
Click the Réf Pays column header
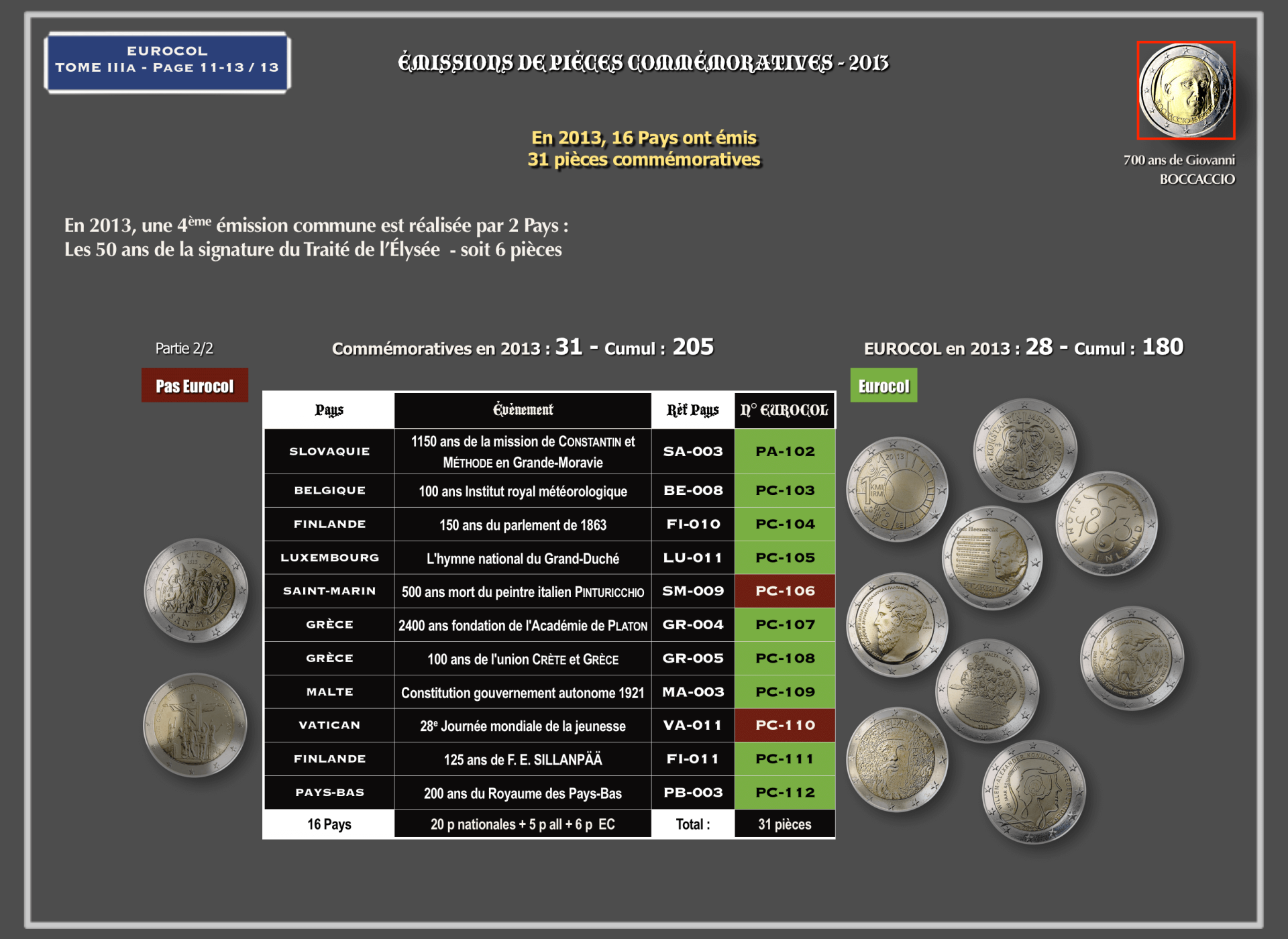click(693, 410)
